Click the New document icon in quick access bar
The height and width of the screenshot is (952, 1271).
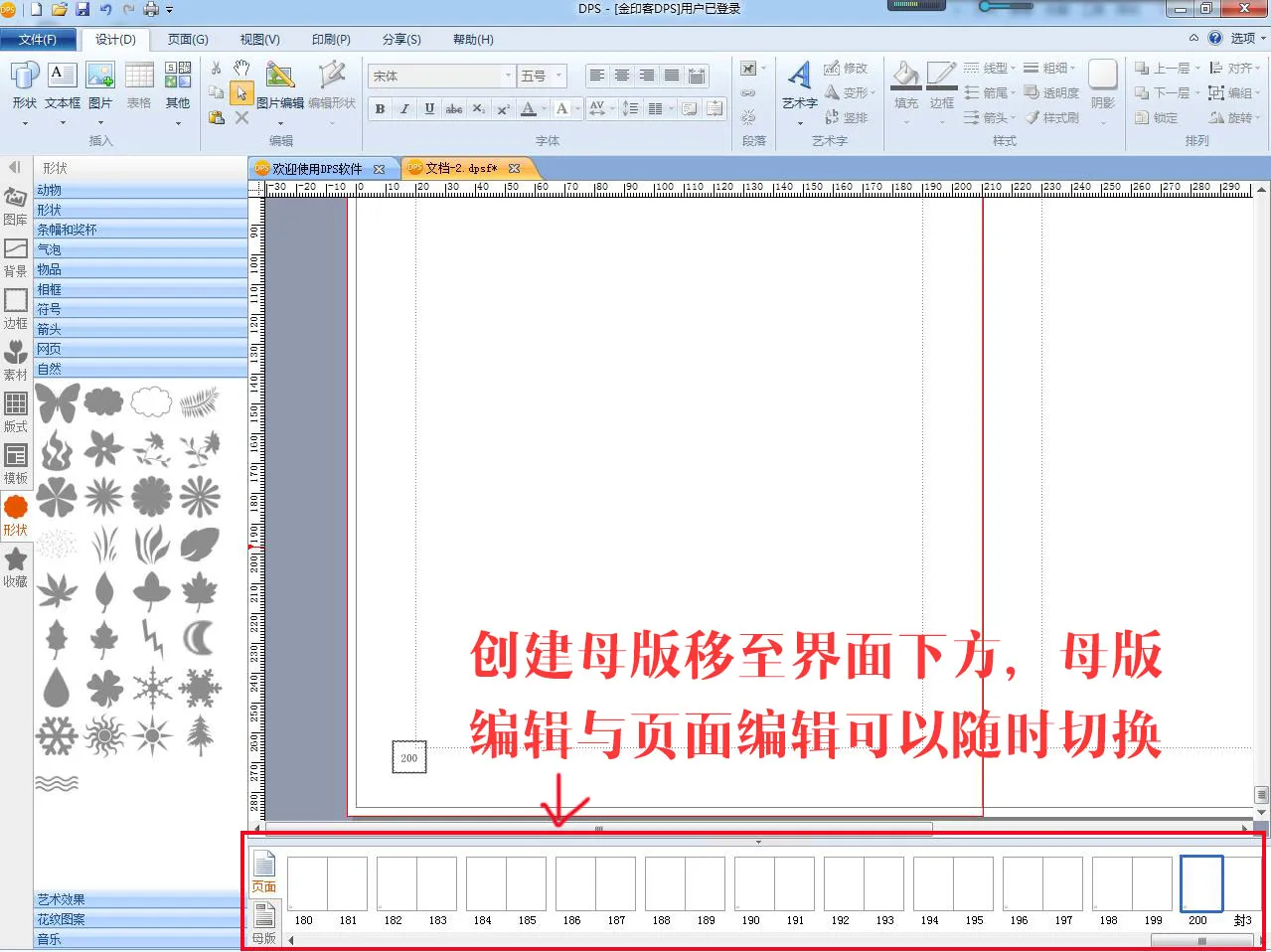pyautogui.click(x=37, y=10)
